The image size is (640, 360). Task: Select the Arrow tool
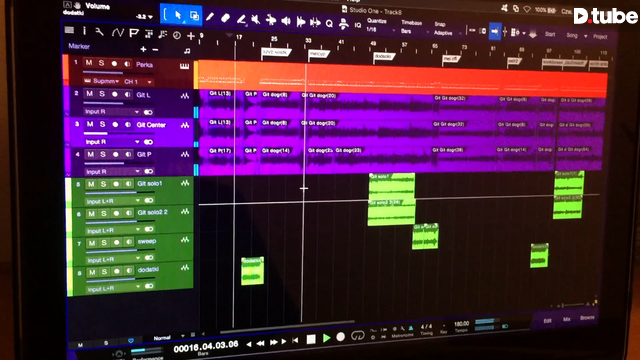178,15
